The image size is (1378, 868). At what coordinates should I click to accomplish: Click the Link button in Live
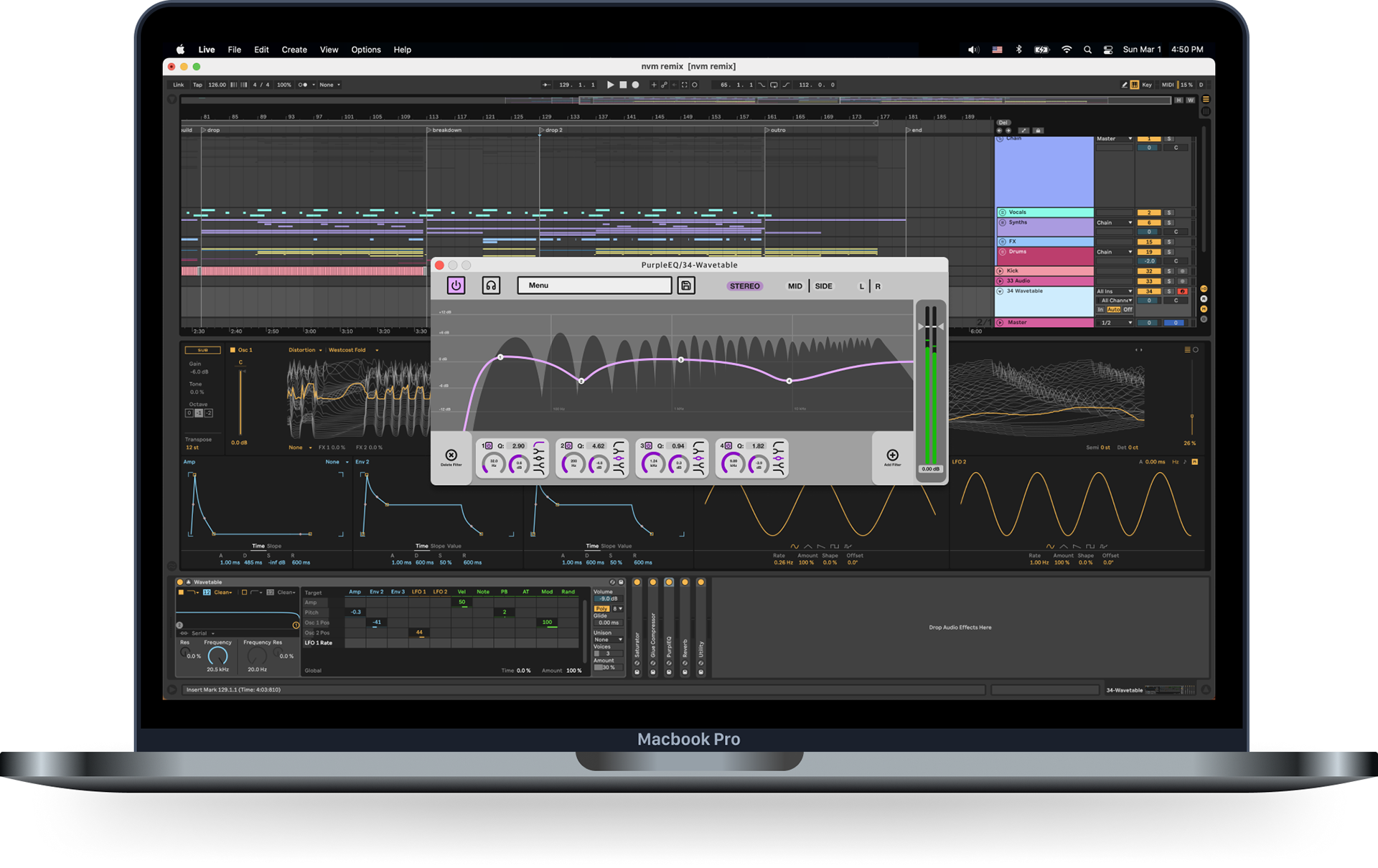point(178,85)
